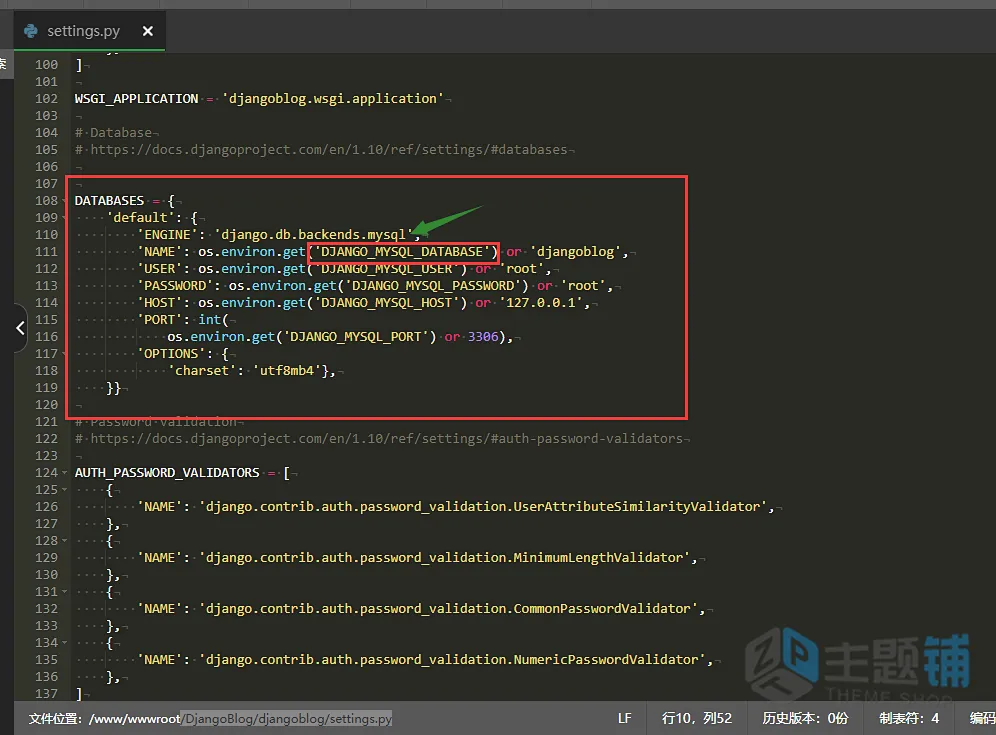Click the '127.0.0.1' host value

pyautogui.click(x=541, y=302)
